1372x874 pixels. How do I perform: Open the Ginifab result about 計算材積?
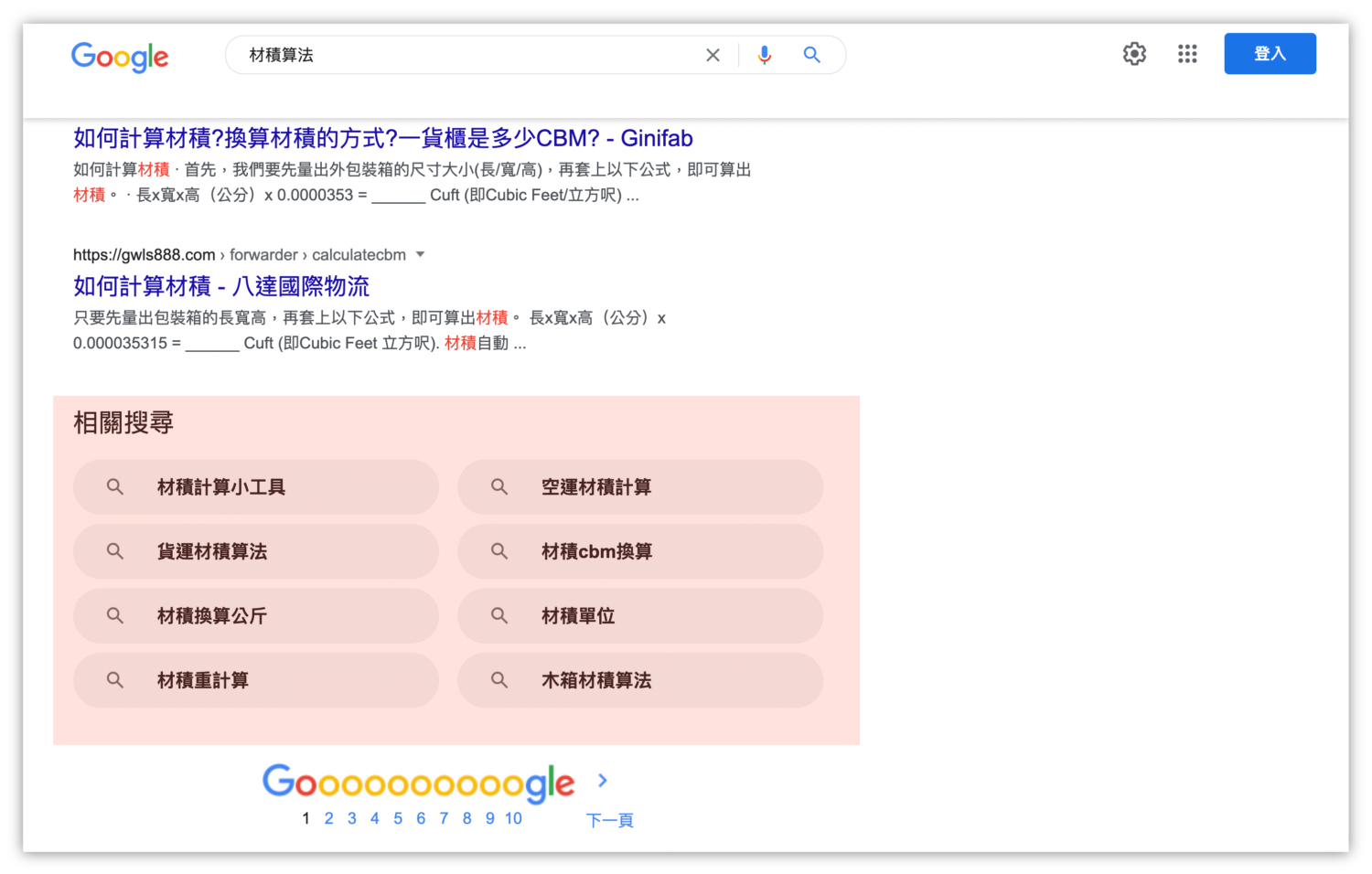coord(381,138)
